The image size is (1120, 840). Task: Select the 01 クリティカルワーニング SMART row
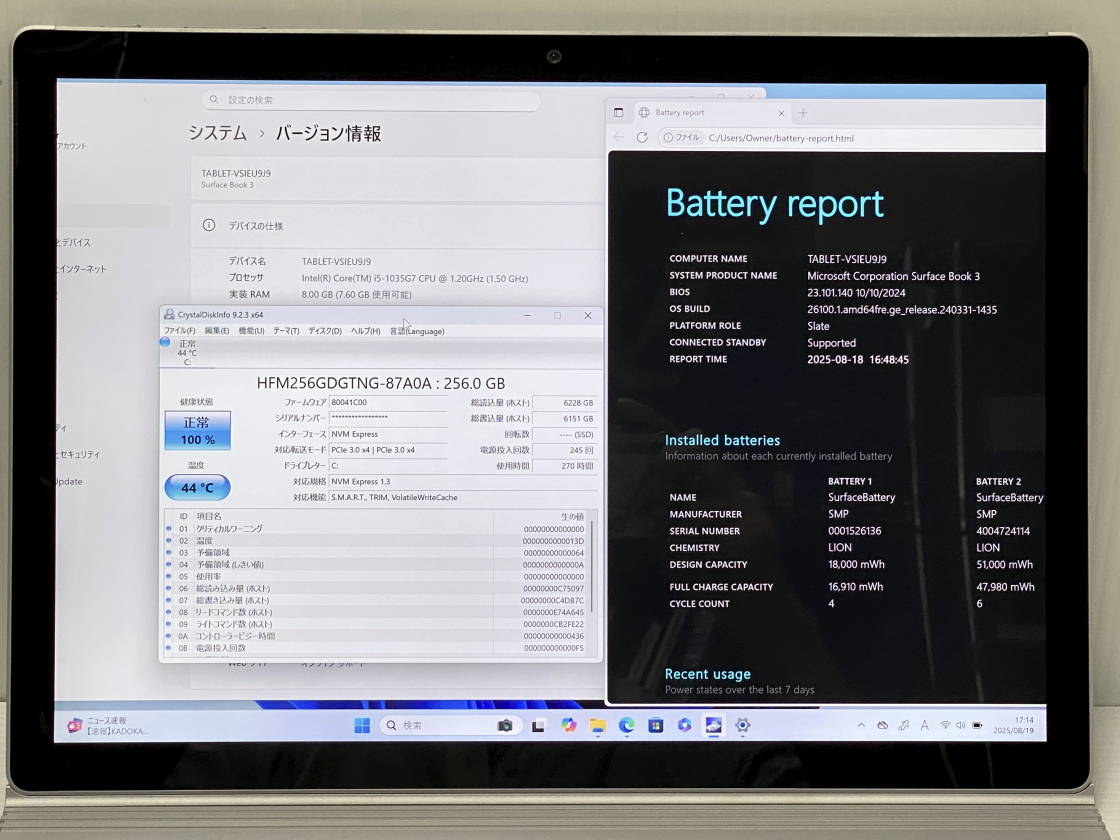click(x=376, y=529)
